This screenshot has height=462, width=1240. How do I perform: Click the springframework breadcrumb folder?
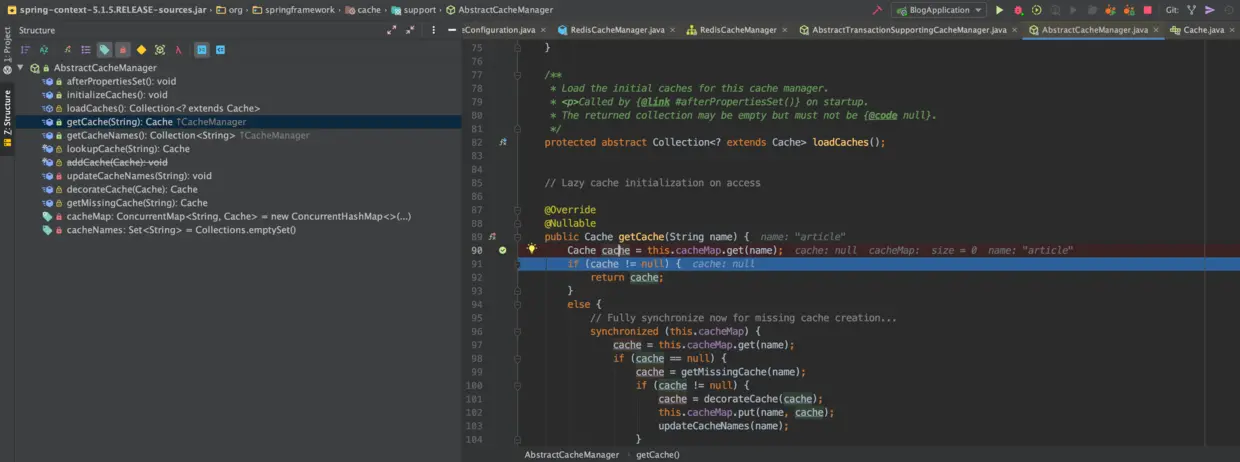[x=295, y=10]
